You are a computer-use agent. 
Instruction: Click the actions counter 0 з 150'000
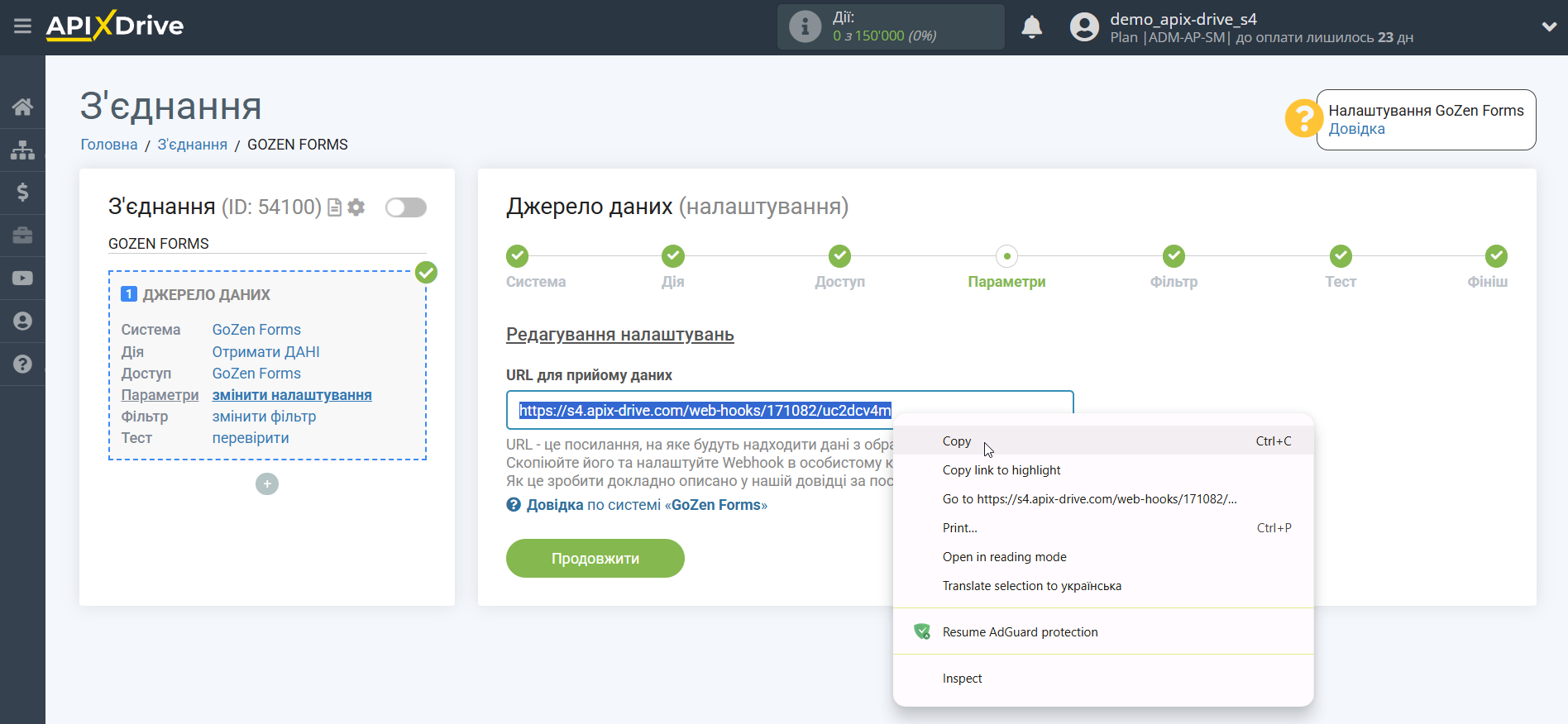(x=884, y=36)
